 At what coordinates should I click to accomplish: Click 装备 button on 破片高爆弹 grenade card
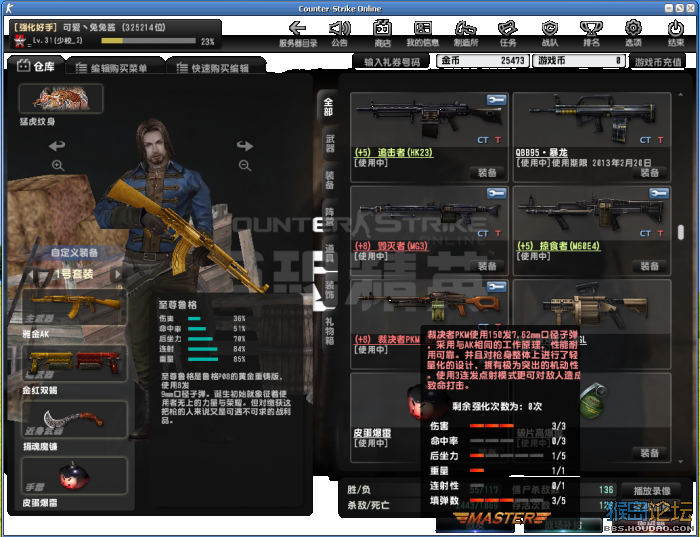click(x=650, y=453)
